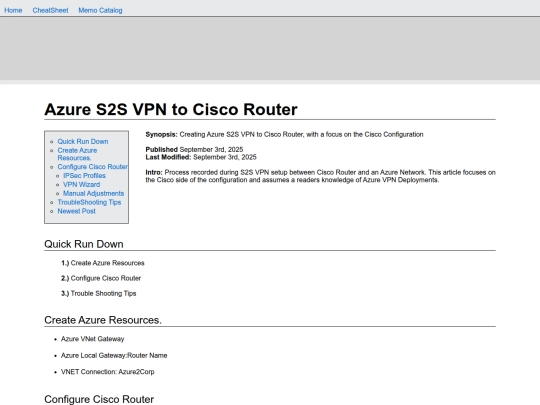This screenshot has height=405, width=540.
Task: Click the Last Modified date line
Action: [x=201, y=157]
